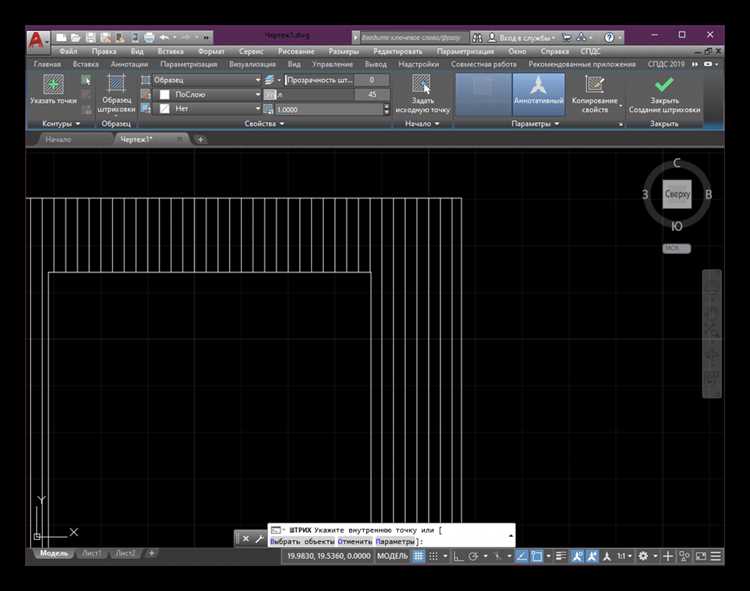Click the 'Указать точки' pick points icon

pos(53,86)
